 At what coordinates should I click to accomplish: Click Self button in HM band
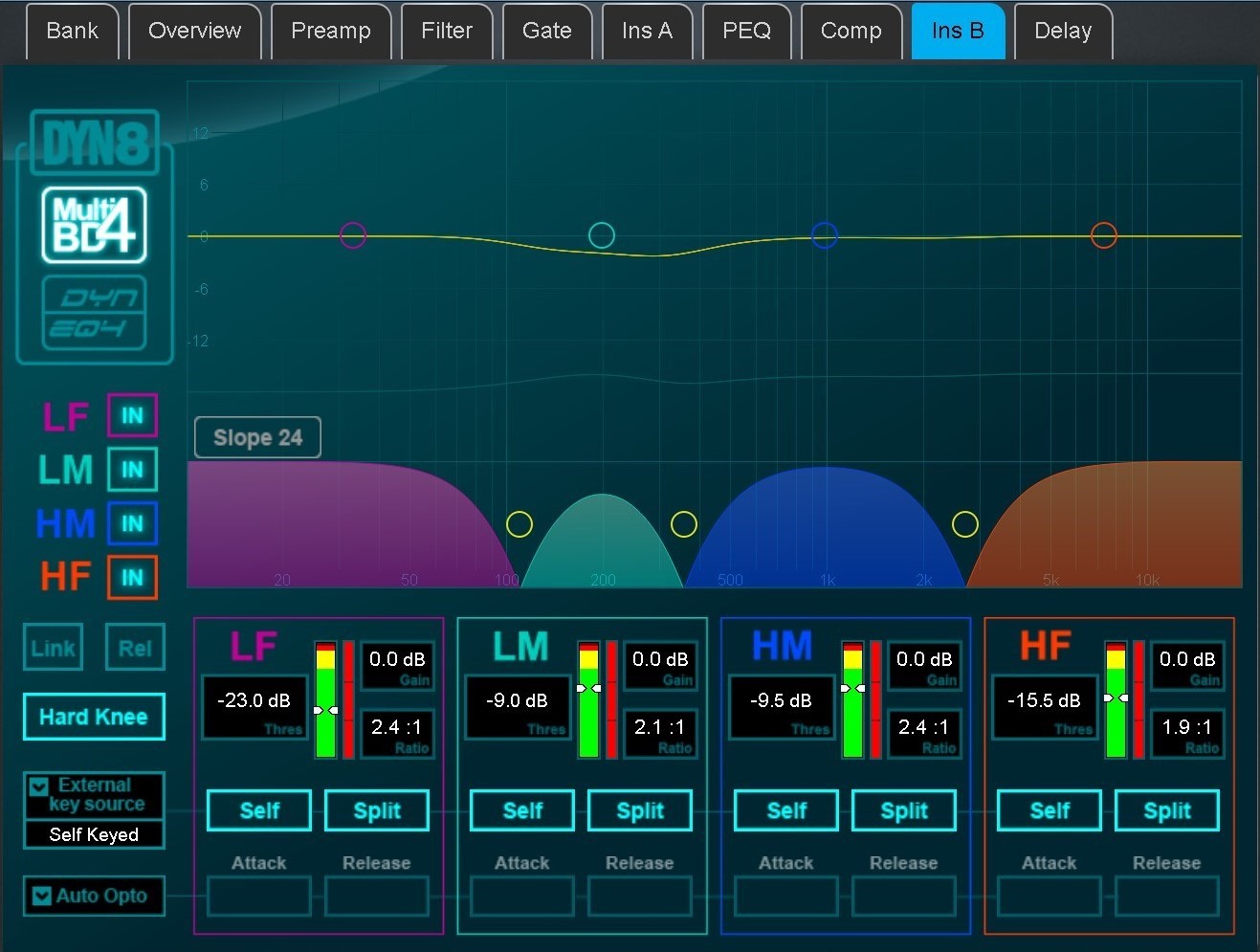pos(786,810)
